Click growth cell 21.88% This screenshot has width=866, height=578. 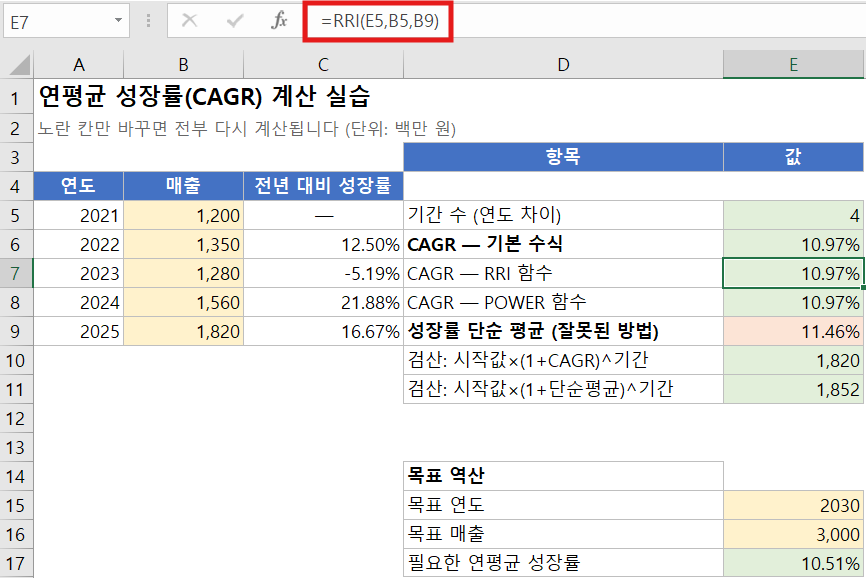pyautogui.click(x=323, y=303)
